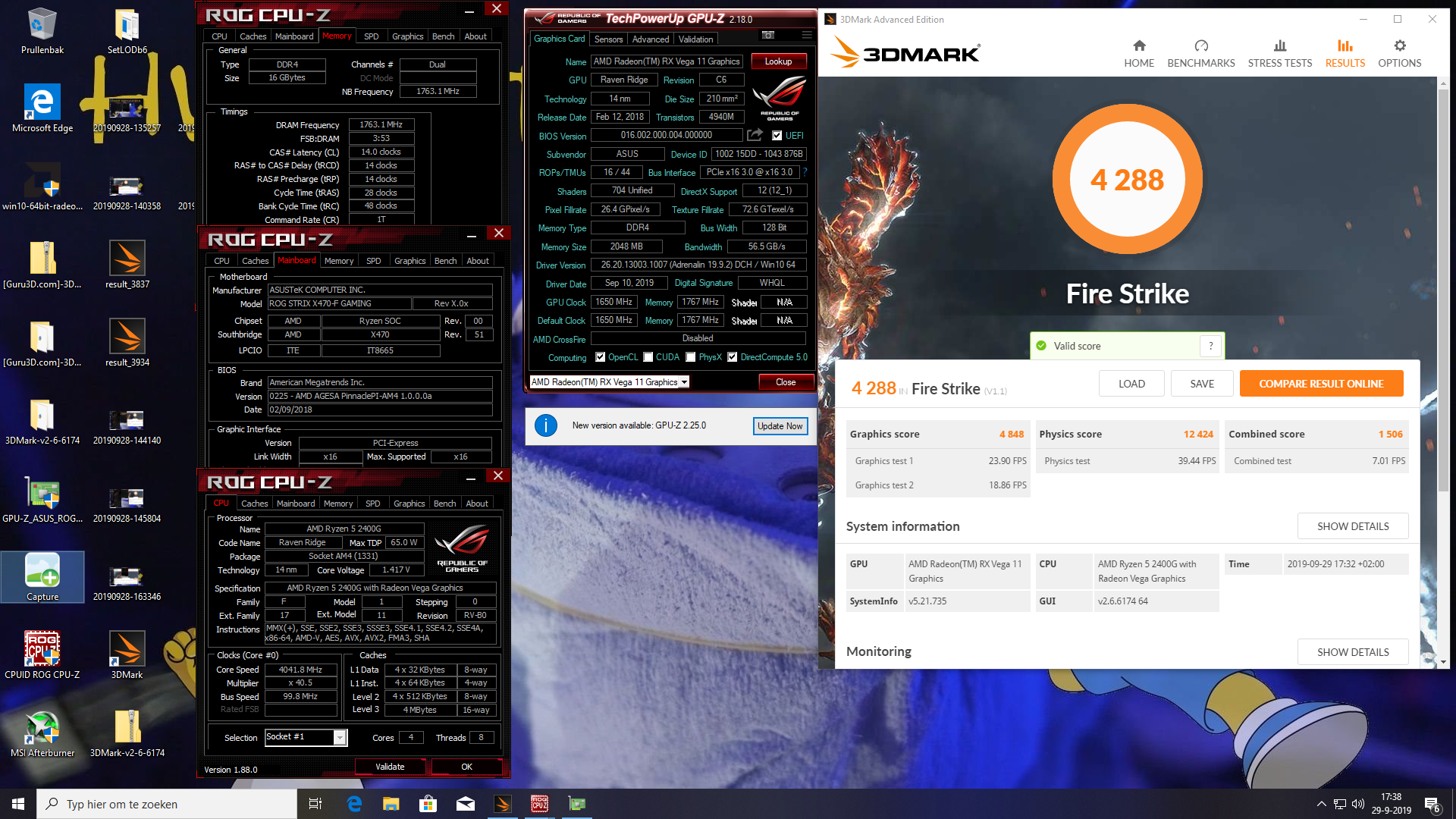Open GPU selection dropdown in GPU-Z
This screenshot has height=819, width=1456.
pyautogui.click(x=610, y=382)
